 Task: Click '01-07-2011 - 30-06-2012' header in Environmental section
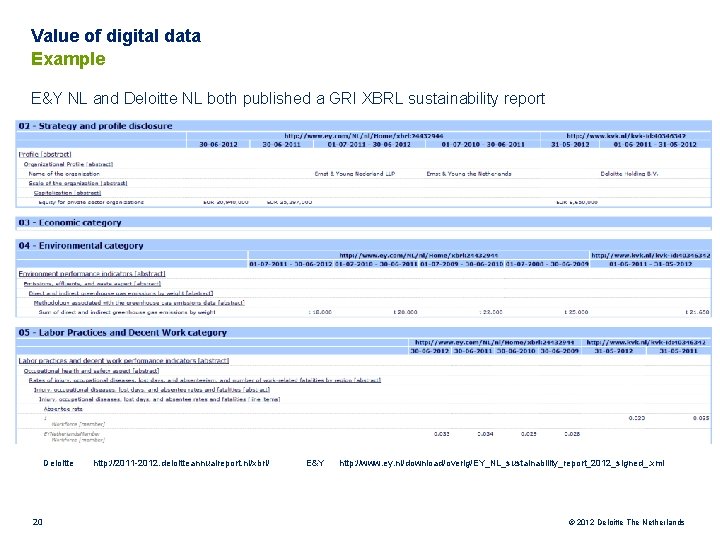[x=291, y=264]
